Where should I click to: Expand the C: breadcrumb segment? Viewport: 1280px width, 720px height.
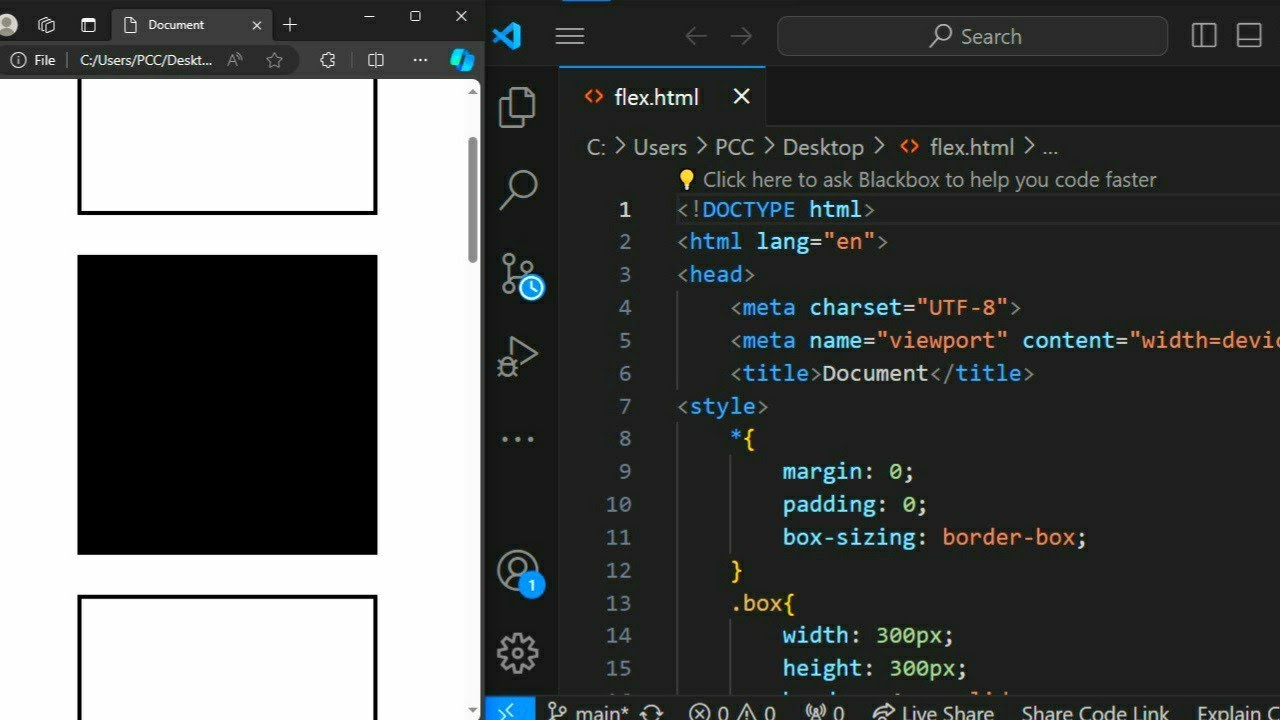pos(596,147)
